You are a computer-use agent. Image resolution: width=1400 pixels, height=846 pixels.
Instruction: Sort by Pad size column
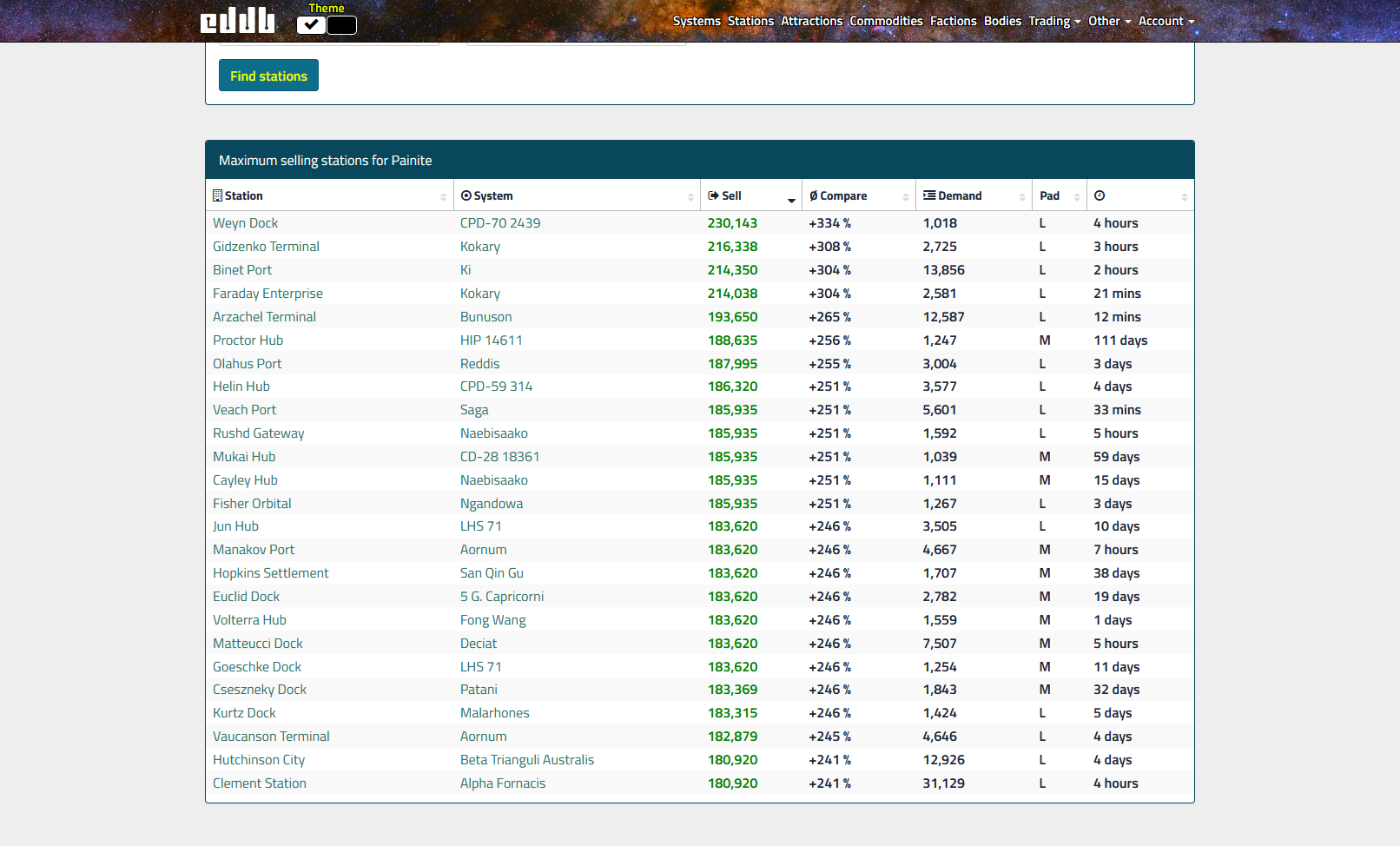click(1060, 195)
